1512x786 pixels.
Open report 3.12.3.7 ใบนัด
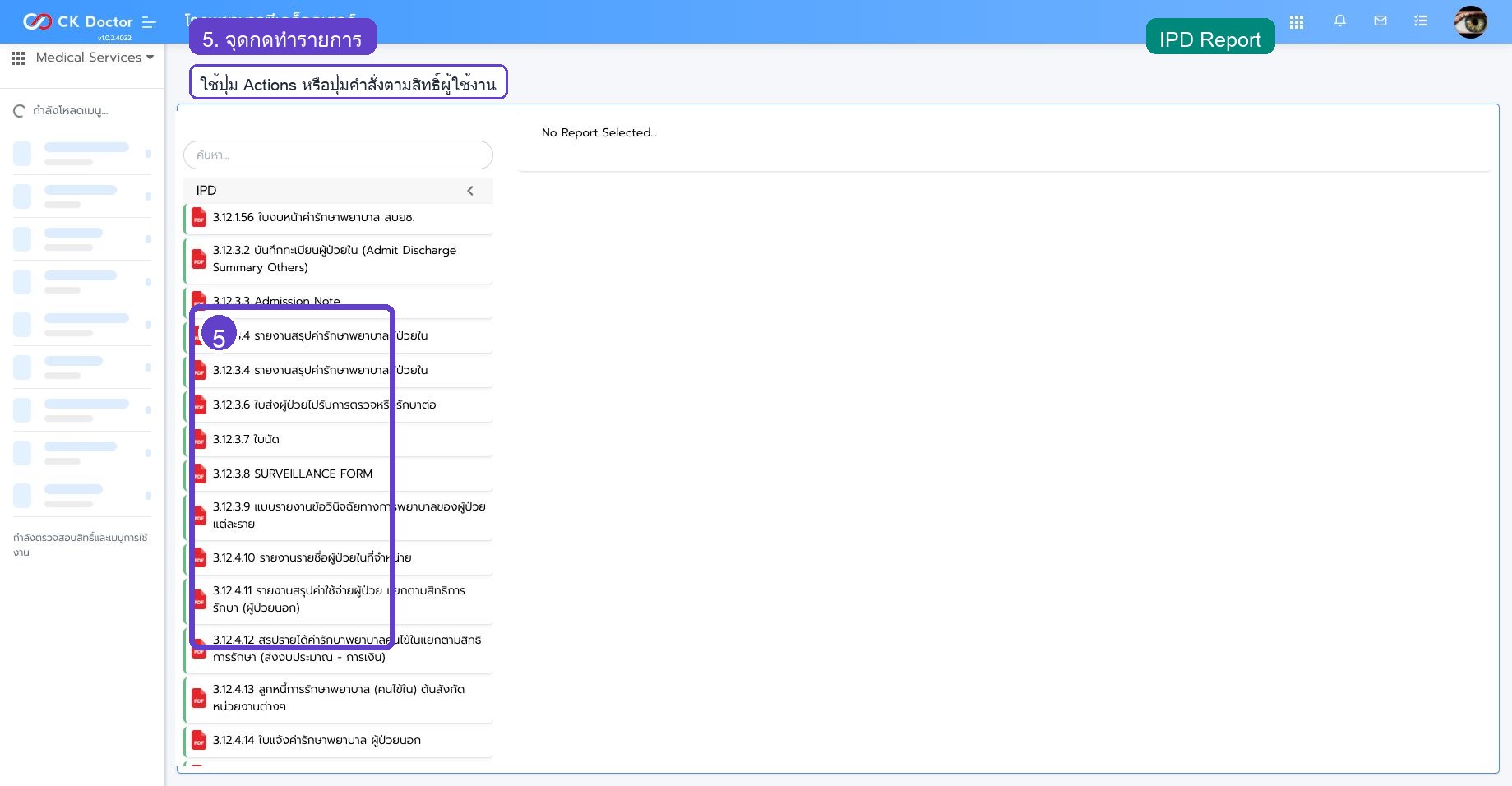(338, 439)
